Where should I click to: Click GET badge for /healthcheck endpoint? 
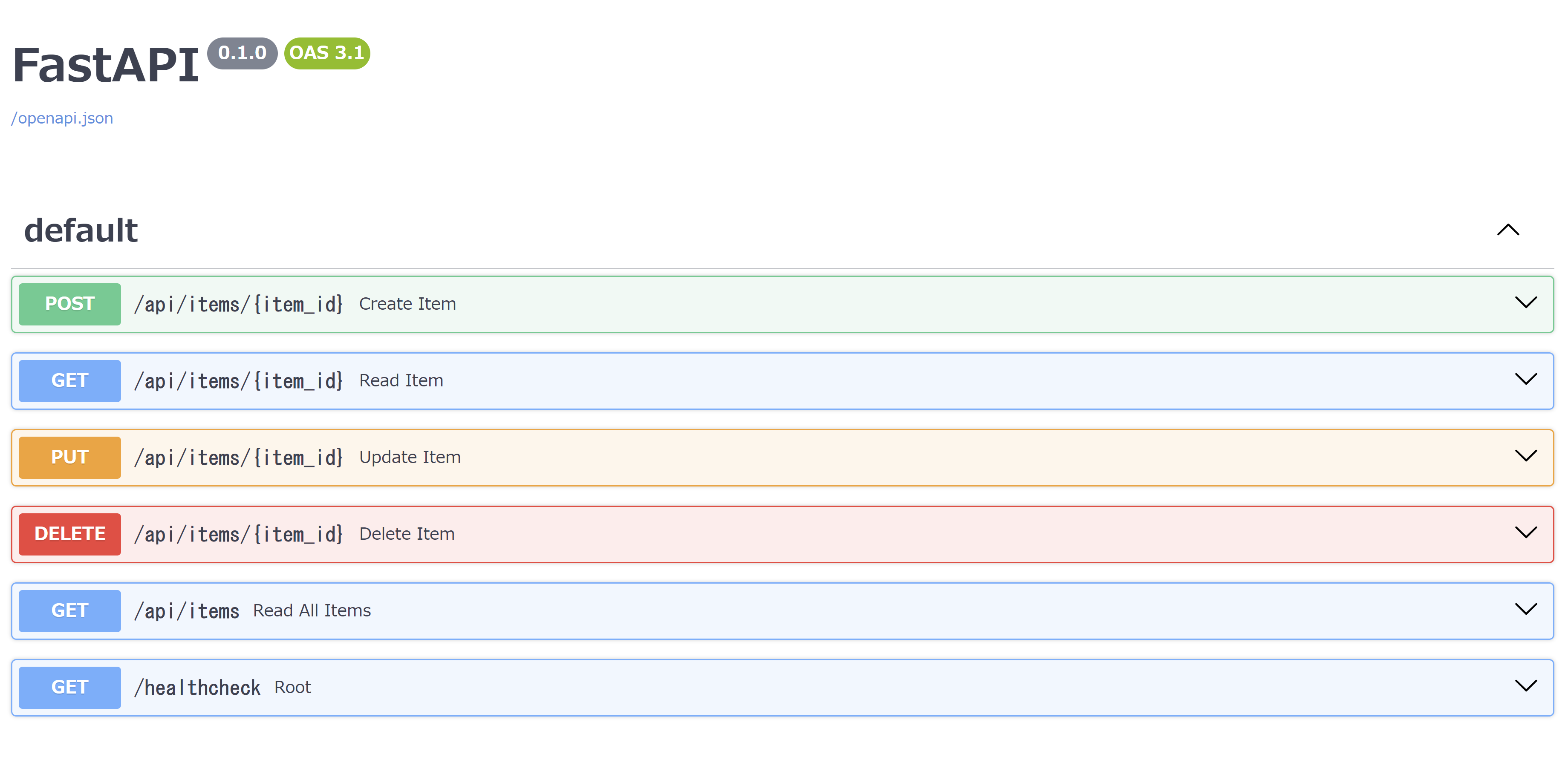pos(70,687)
